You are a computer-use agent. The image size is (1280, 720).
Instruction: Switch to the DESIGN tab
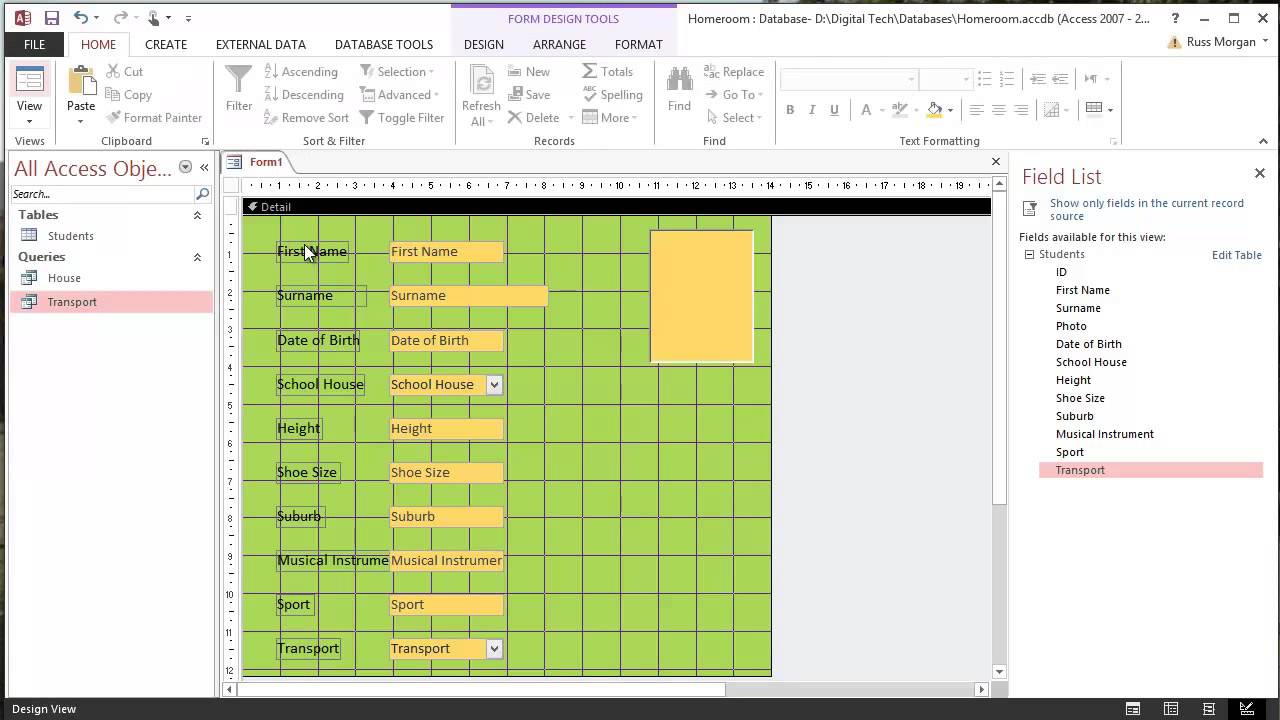click(484, 44)
